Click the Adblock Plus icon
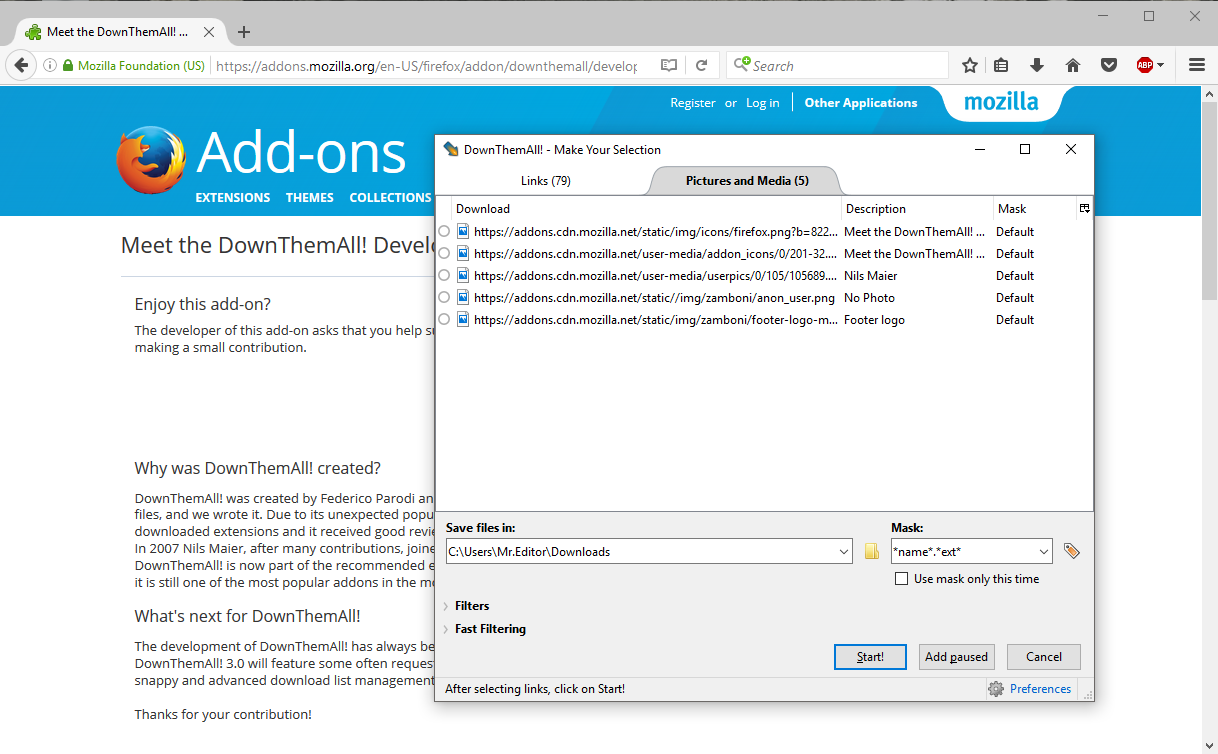The height and width of the screenshot is (754, 1218). [1145, 66]
